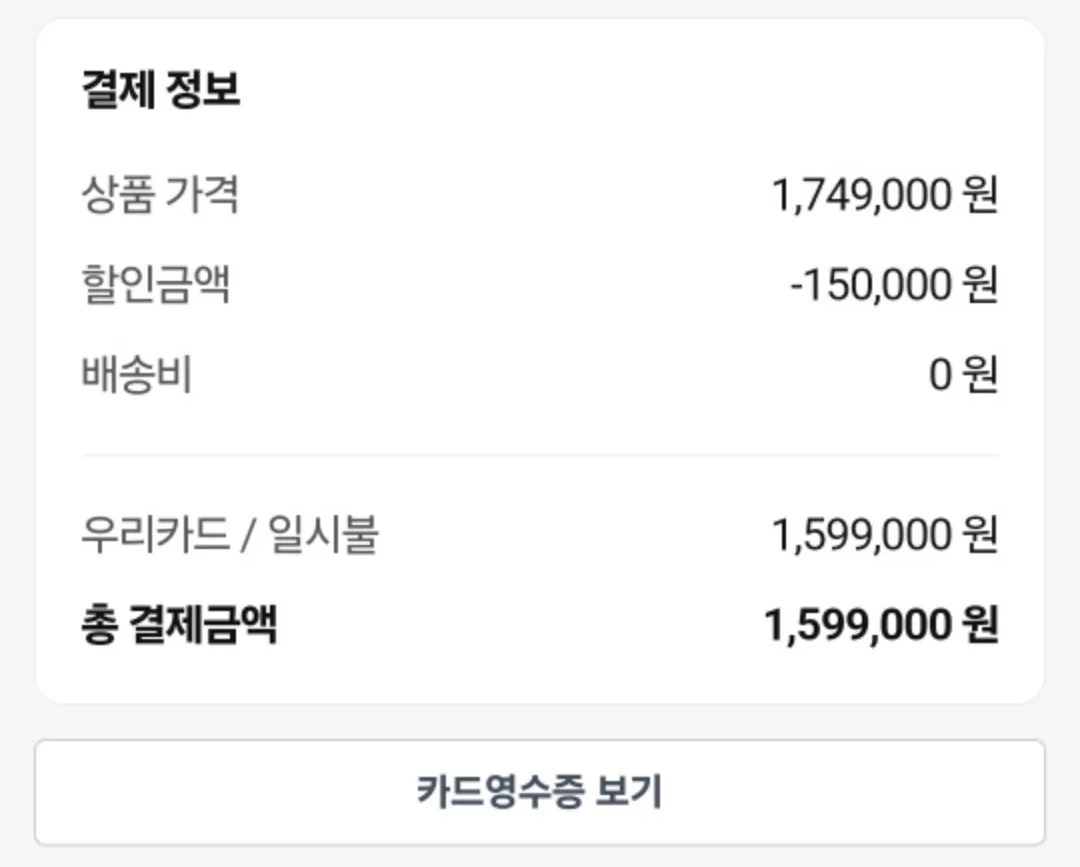This screenshot has height=867, width=1080.
Task: Click the 원 unit after bold 1,599,000
Action: 980,625
